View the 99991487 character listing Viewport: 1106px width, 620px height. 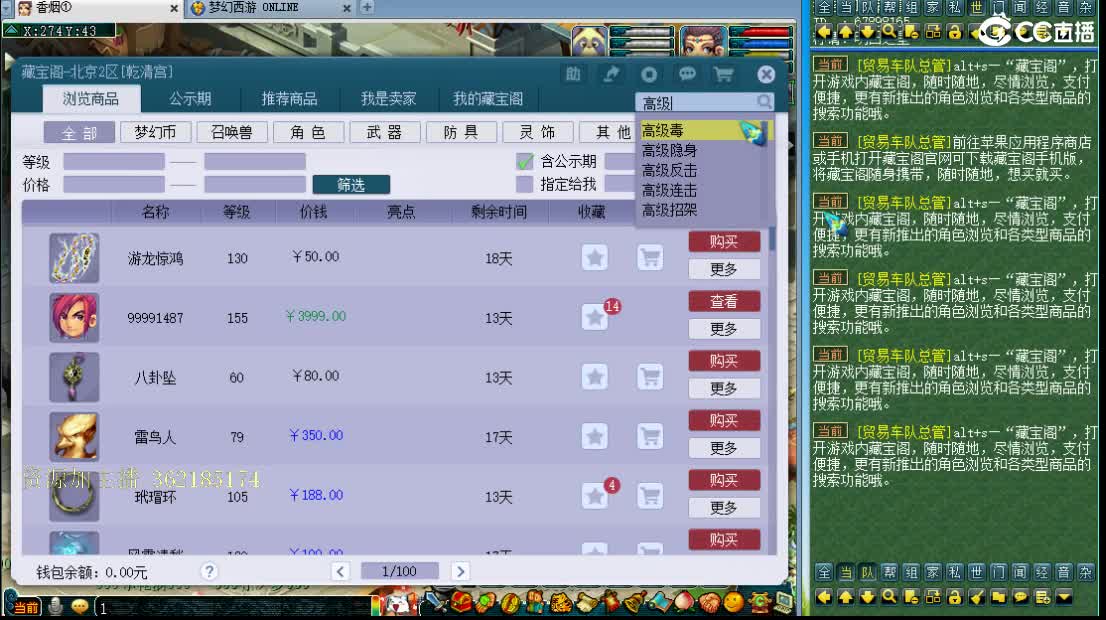coord(724,301)
